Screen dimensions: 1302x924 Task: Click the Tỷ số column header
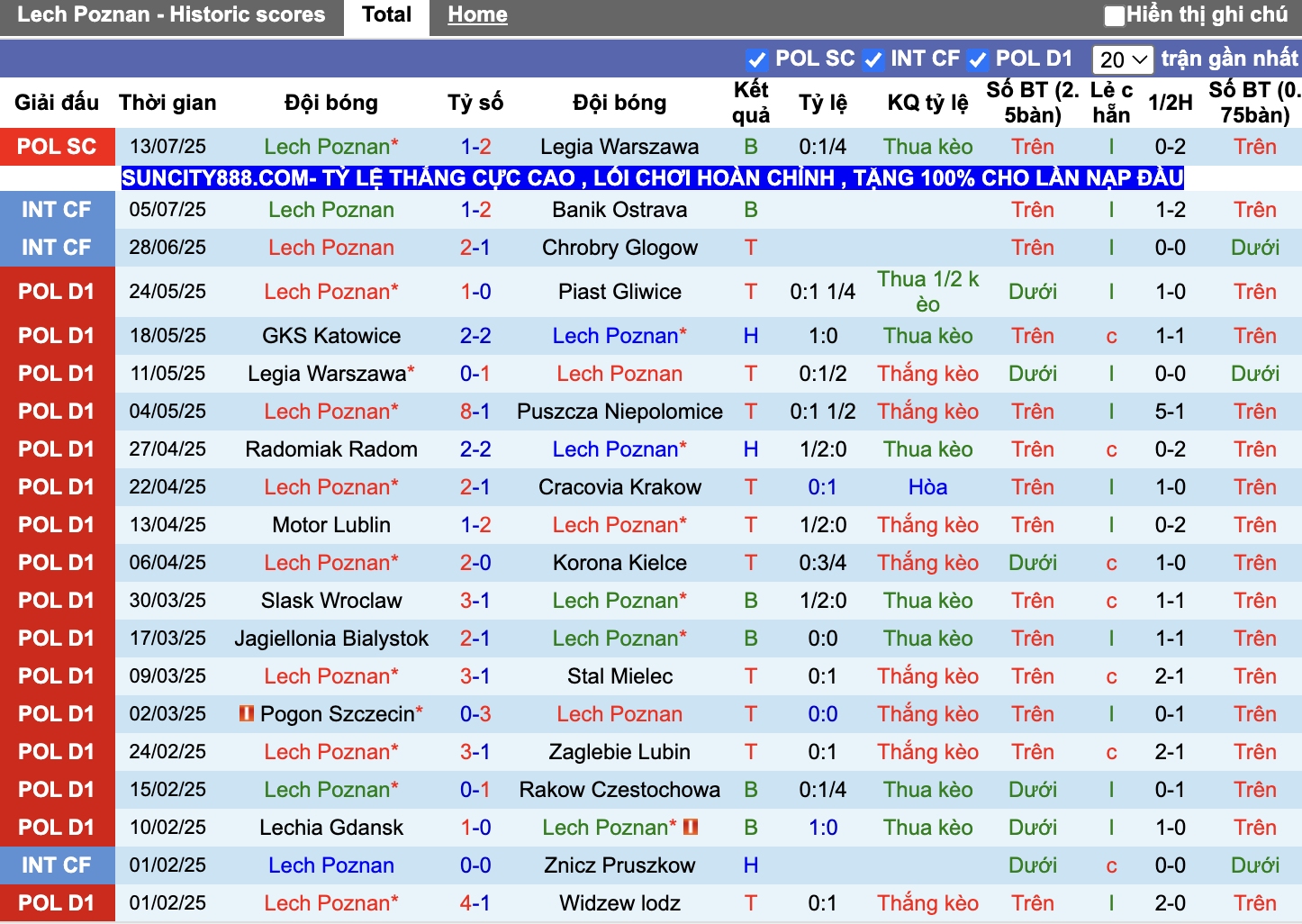pyautogui.click(x=475, y=103)
